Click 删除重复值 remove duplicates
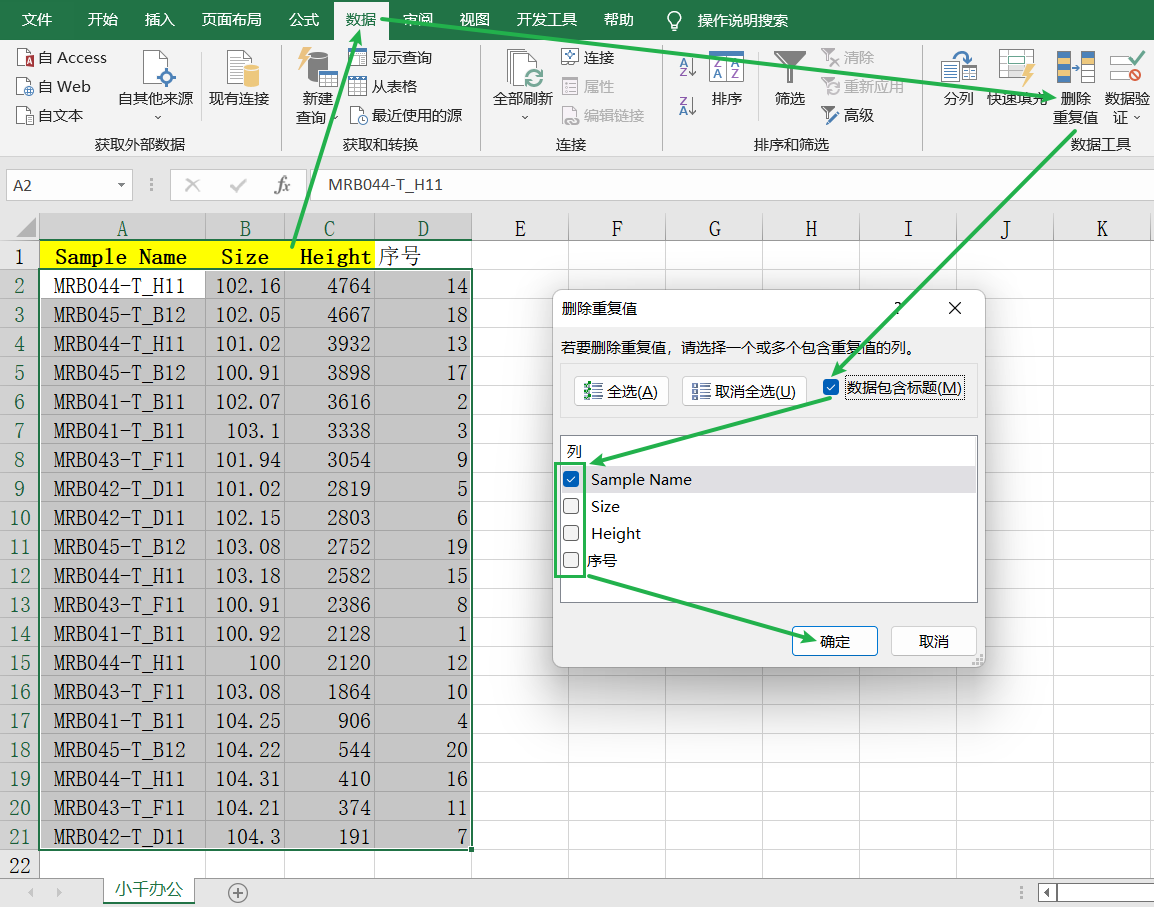The width and height of the screenshot is (1154, 907). [1075, 87]
